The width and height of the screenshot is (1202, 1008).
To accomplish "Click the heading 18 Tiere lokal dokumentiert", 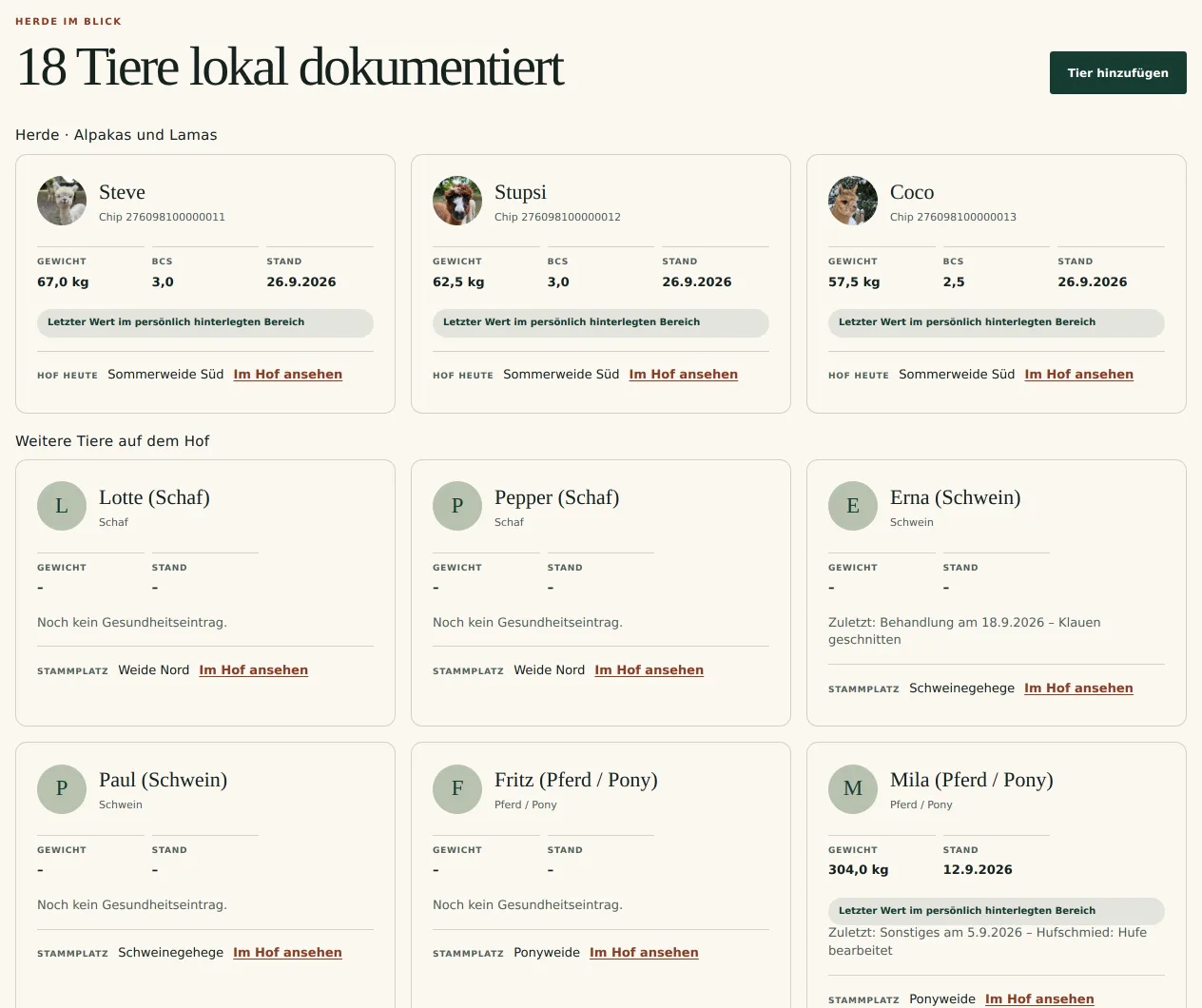I will click(x=290, y=67).
